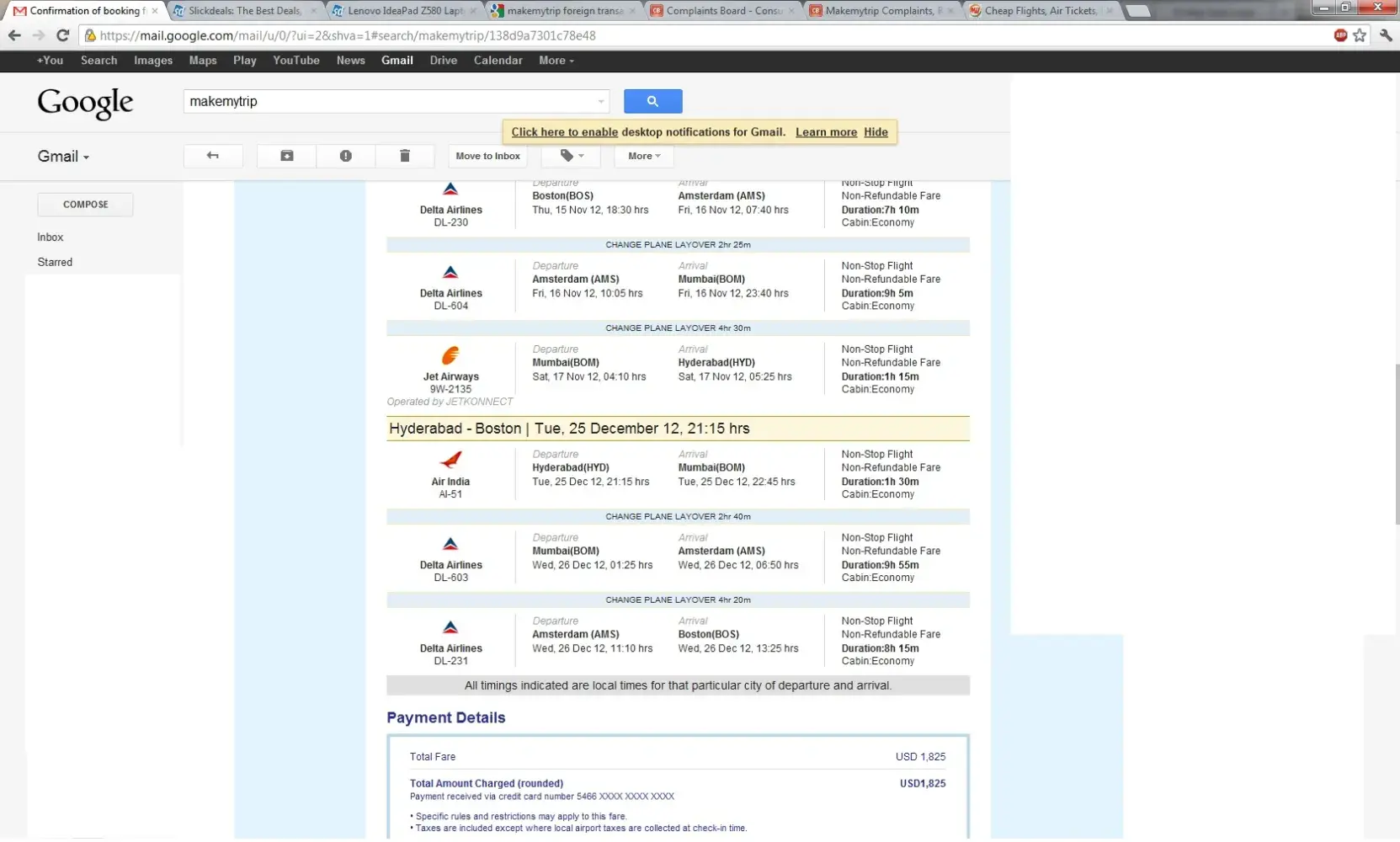The height and width of the screenshot is (842, 1400).
Task: Click the Move to Inbox button
Action: (x=488, y=156)
